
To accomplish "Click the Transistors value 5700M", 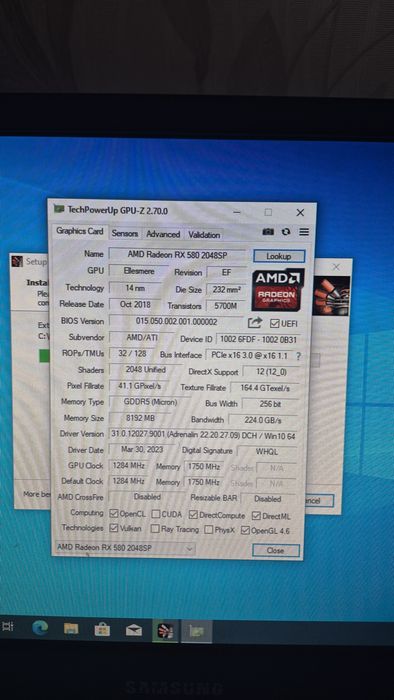I will click(226, 306).
